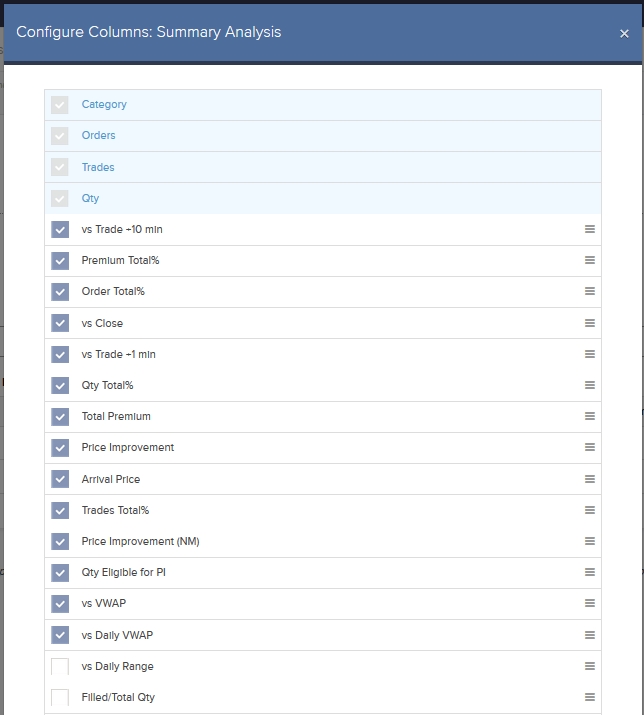Click the Arrival Price drag handle
644x715 pixels.
tap(590, 479)
